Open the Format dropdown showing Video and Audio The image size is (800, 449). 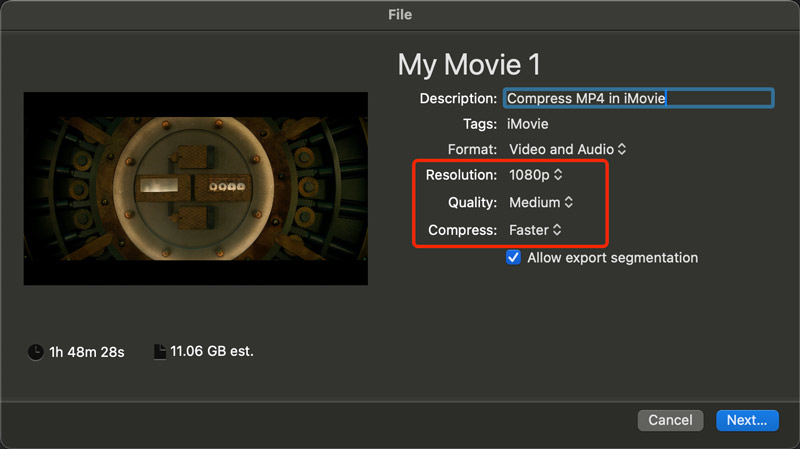[567, 149]
